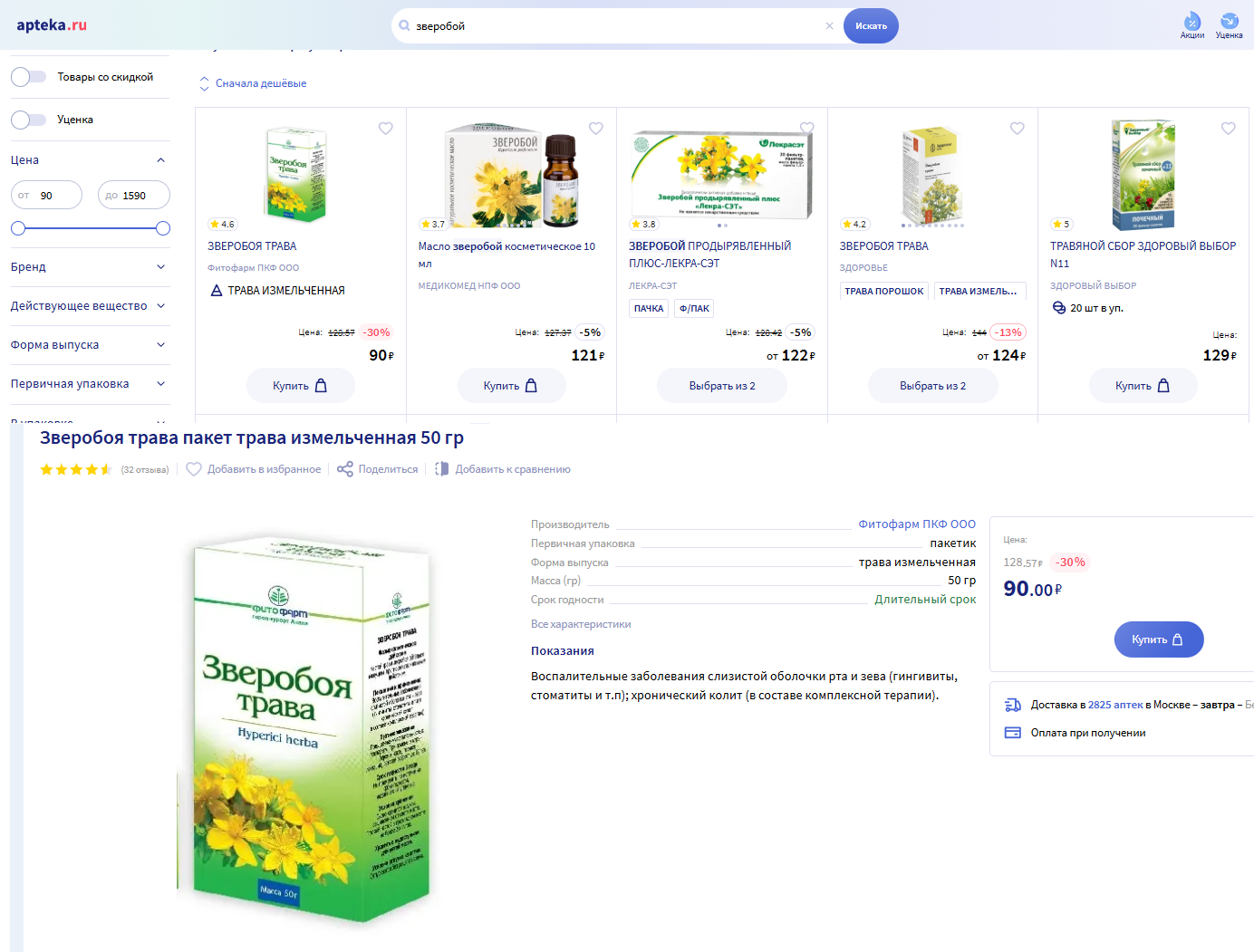
Task: Click the share icon next to Поделиться
Action: [x=345, y=469]
